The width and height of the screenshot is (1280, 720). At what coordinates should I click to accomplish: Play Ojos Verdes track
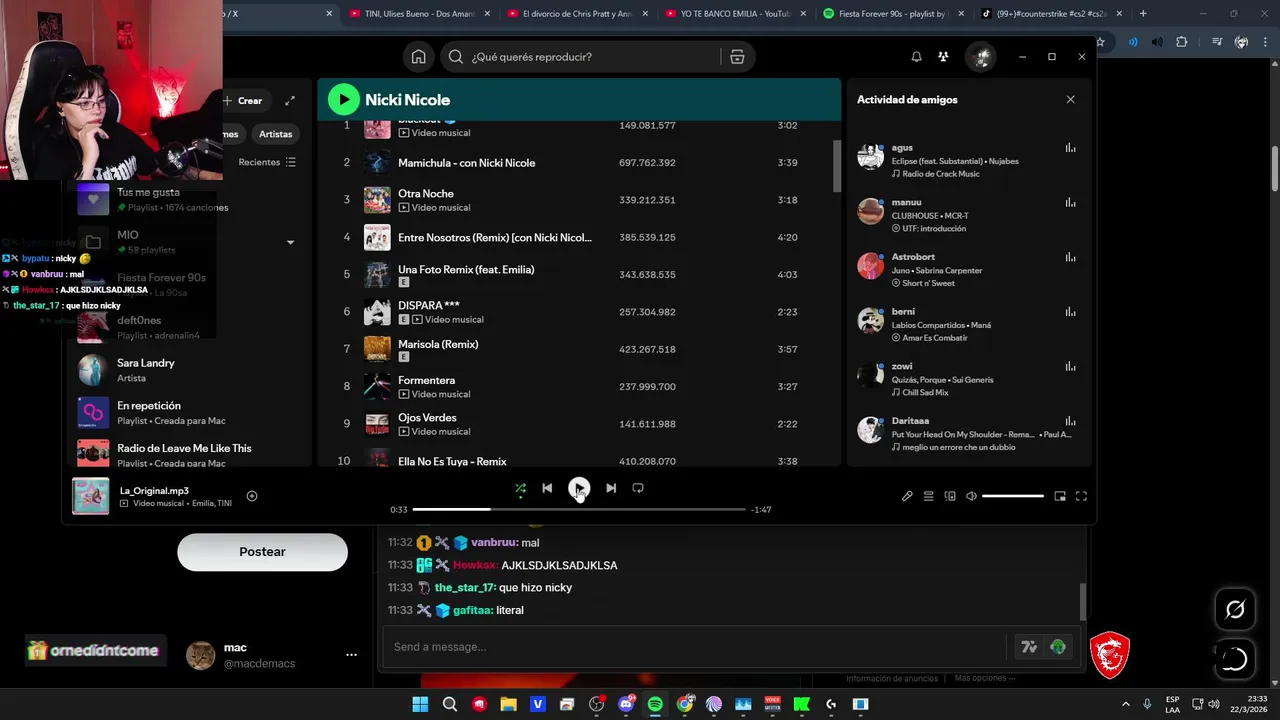580,424
